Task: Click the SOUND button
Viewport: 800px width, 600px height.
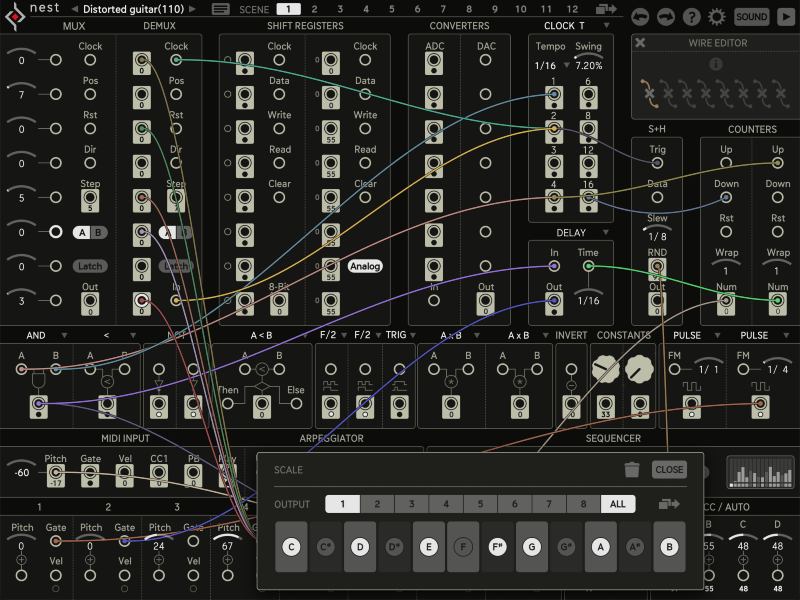Action: [750, 16]
